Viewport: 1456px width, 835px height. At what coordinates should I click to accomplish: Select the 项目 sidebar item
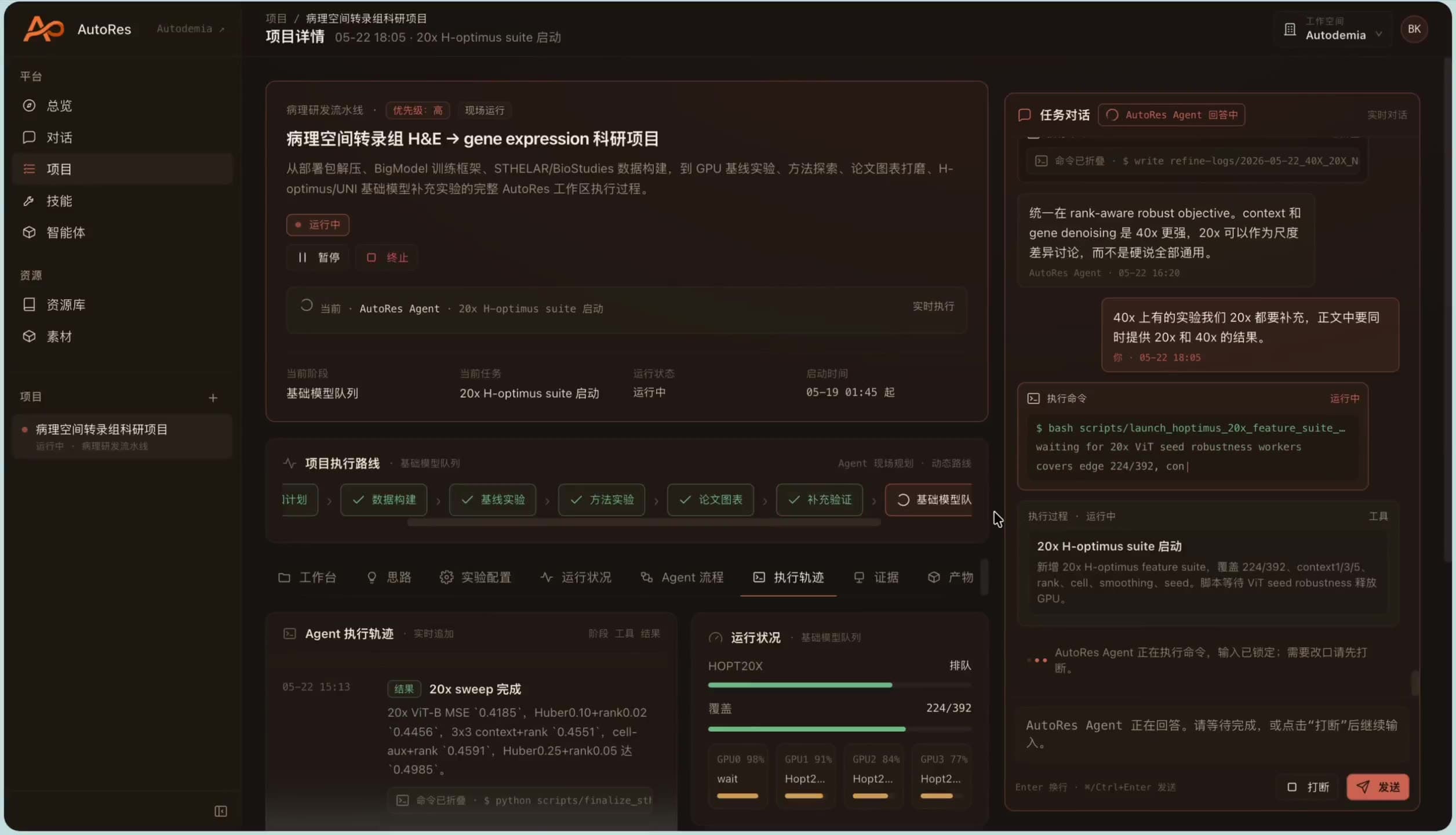(x=122, y=169)
